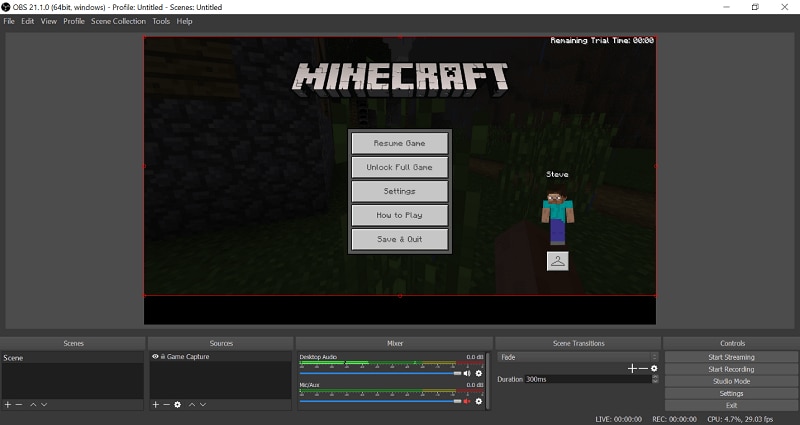Click the Mic/Aux label
This screenshot has height=425, width=800.
click(309, 385)
